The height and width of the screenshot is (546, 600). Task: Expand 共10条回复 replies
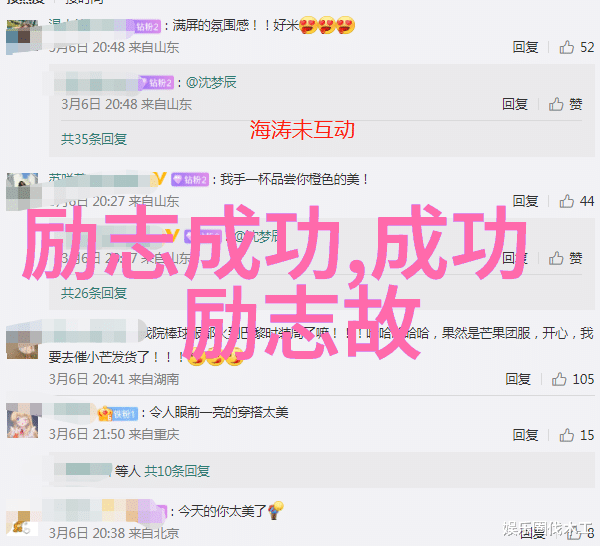click(x=177, y=471)
